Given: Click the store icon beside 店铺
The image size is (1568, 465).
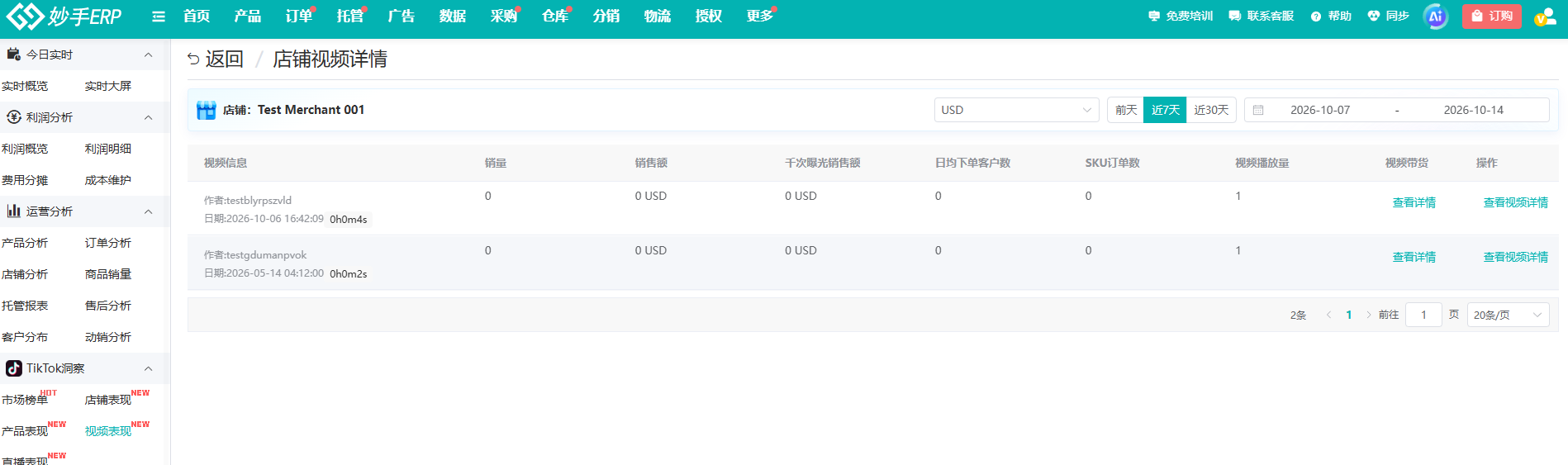Looking at the screenshot, I should point(206,110).
